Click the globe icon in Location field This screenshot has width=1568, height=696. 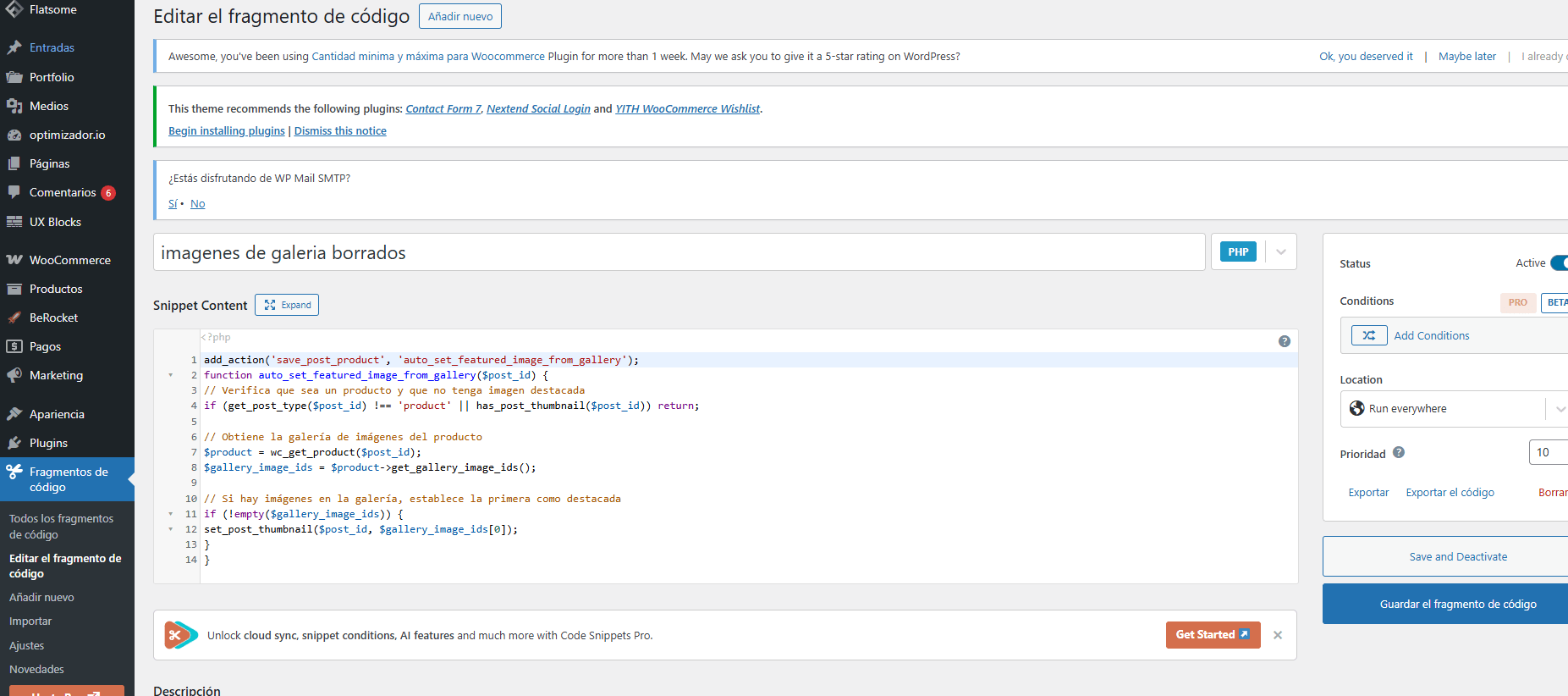pos(1356,408)
